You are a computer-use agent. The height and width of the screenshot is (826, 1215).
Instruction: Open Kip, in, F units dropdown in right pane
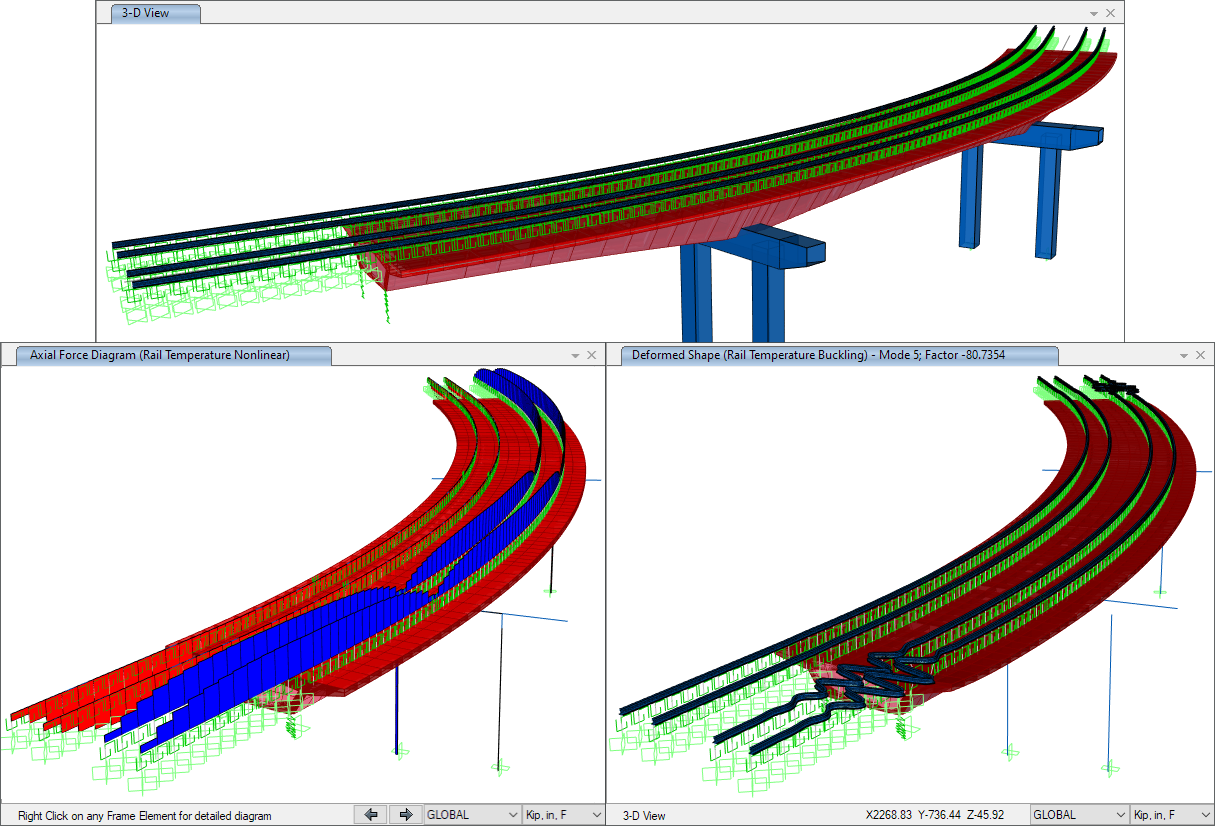click(x=1171, y=815)
